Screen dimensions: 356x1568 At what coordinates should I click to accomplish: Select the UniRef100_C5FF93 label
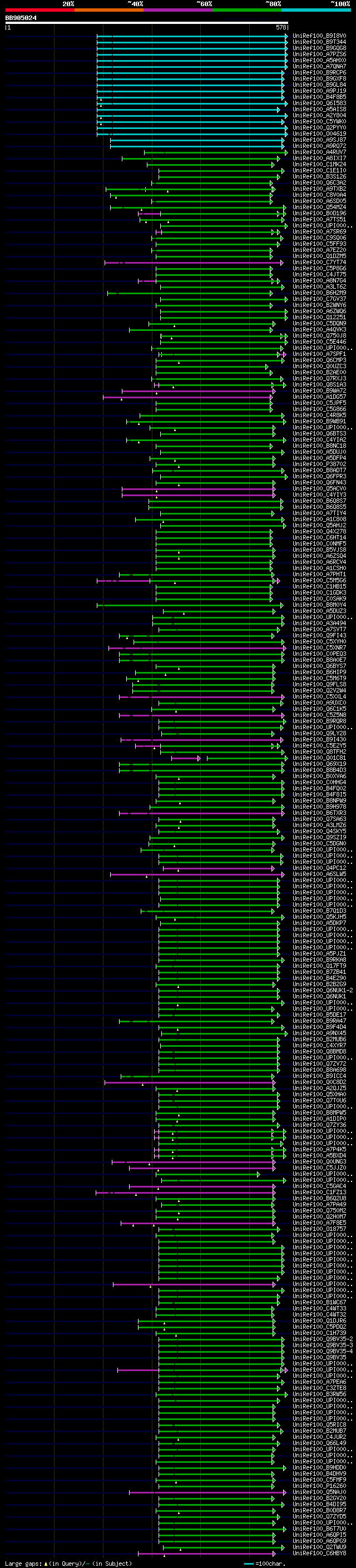(319, 244)
